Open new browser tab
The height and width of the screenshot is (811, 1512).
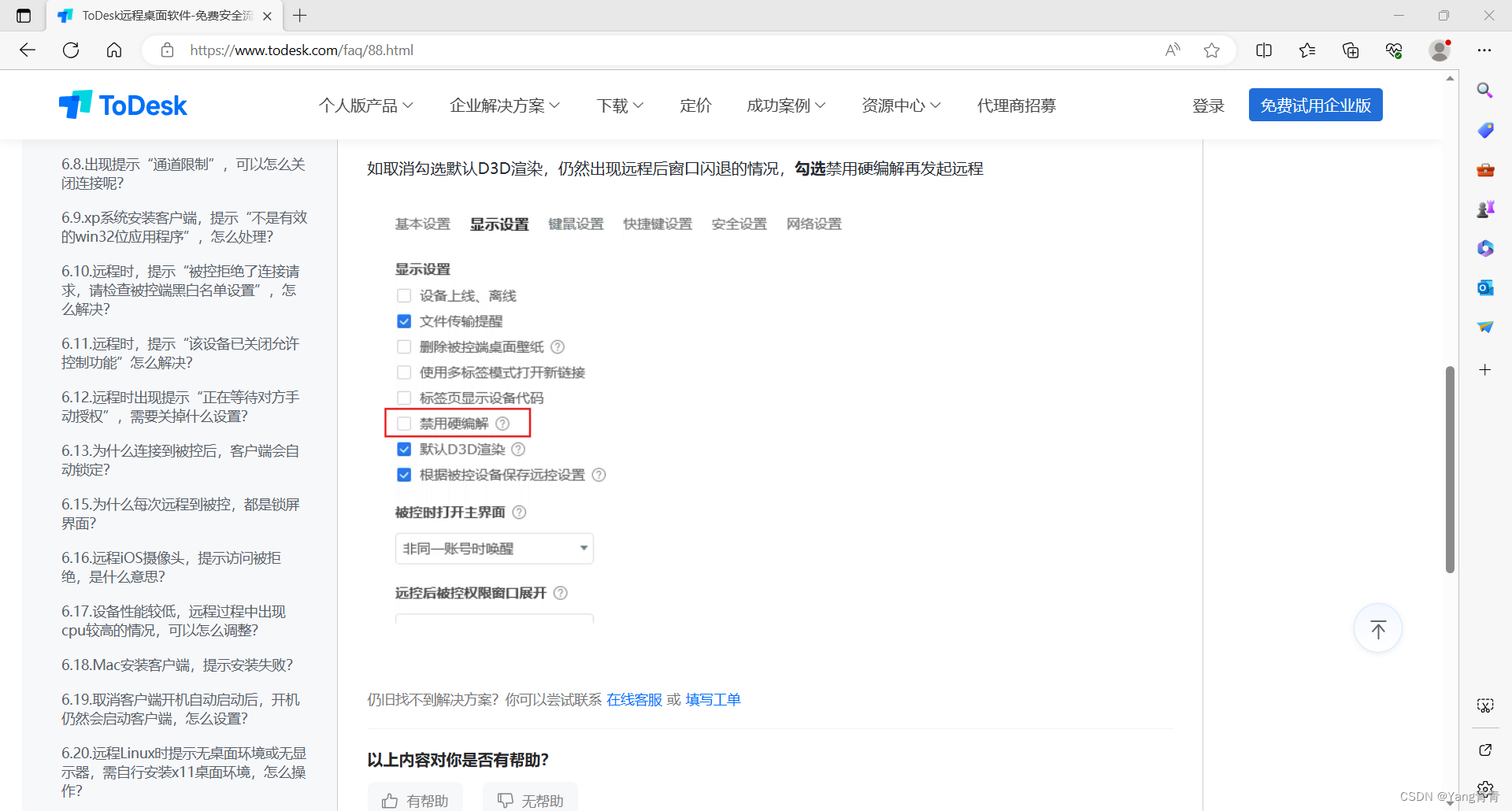(x=300, y=16)
